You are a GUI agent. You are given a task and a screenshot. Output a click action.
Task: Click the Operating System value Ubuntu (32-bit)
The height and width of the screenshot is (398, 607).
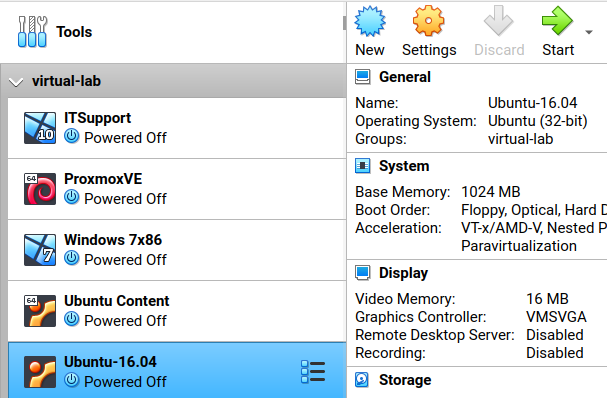pos(538,121)
